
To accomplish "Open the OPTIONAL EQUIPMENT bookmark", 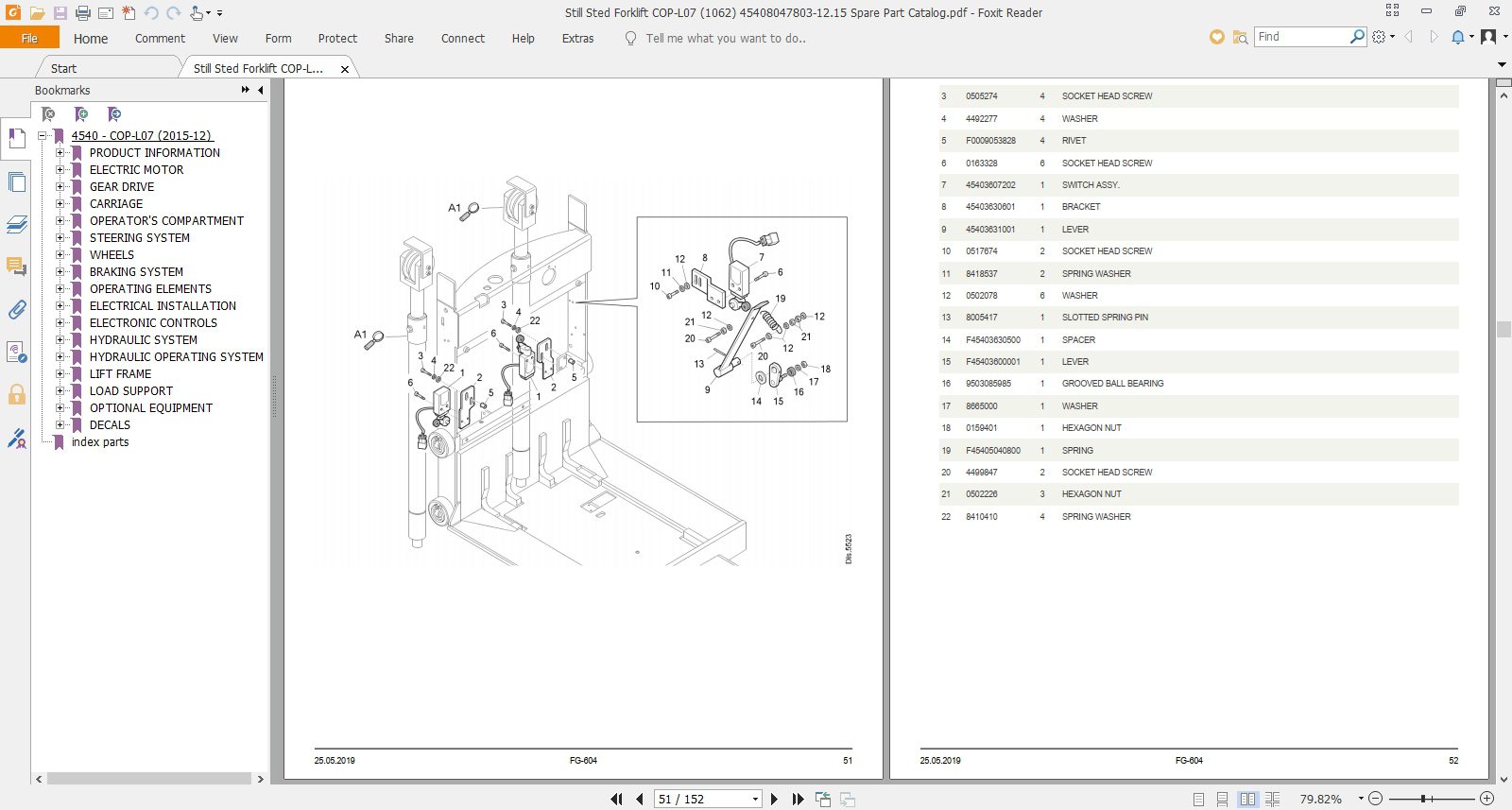I will 151,407.
